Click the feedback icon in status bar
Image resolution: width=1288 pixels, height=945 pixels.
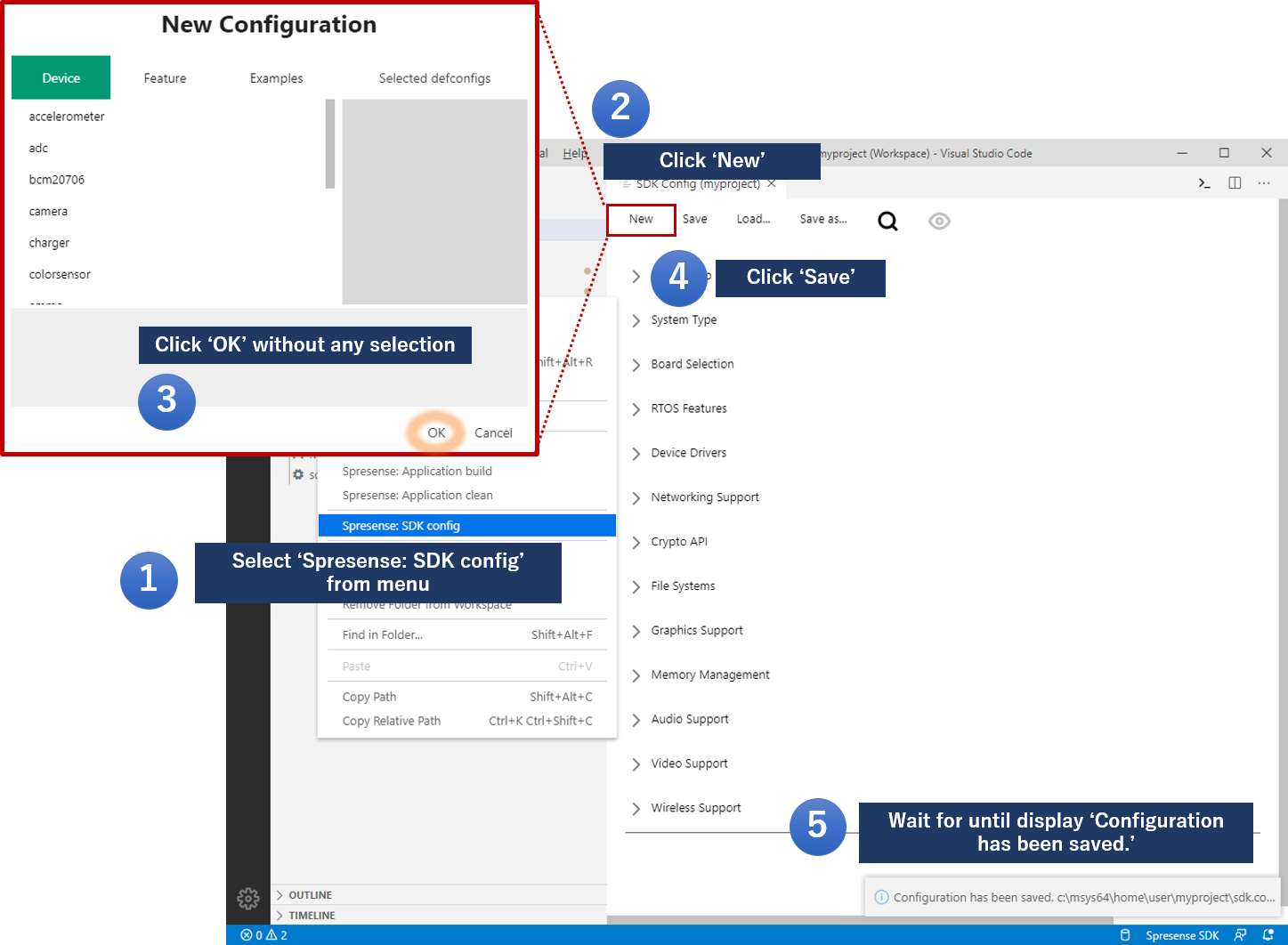(1240, 935)
